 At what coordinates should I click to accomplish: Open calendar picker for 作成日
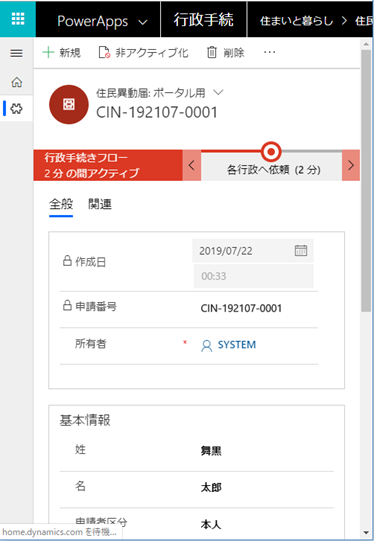pos(301,250)
